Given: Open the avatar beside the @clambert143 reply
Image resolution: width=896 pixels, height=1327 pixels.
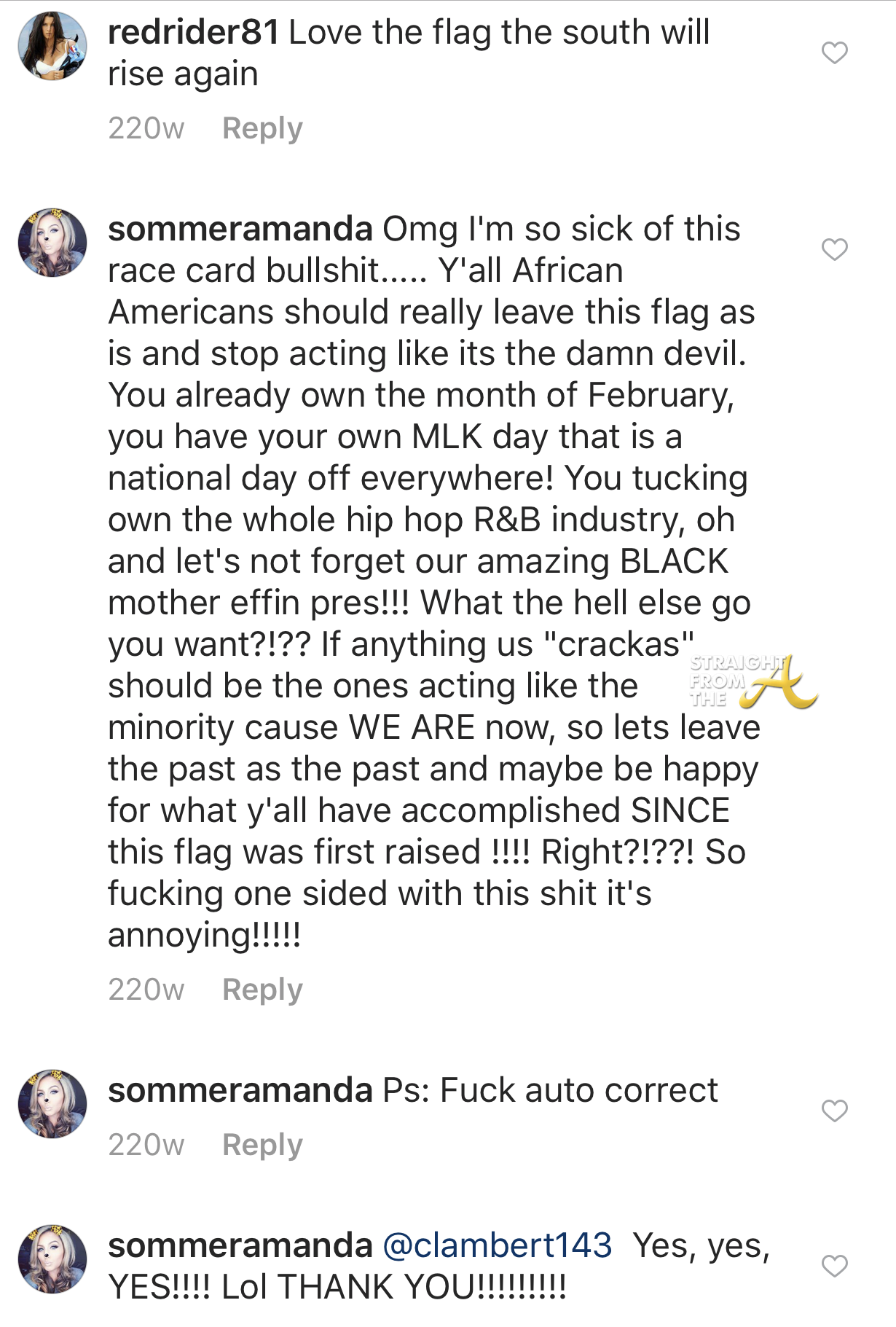Looking at the screenshot, I should point(52,1259).
